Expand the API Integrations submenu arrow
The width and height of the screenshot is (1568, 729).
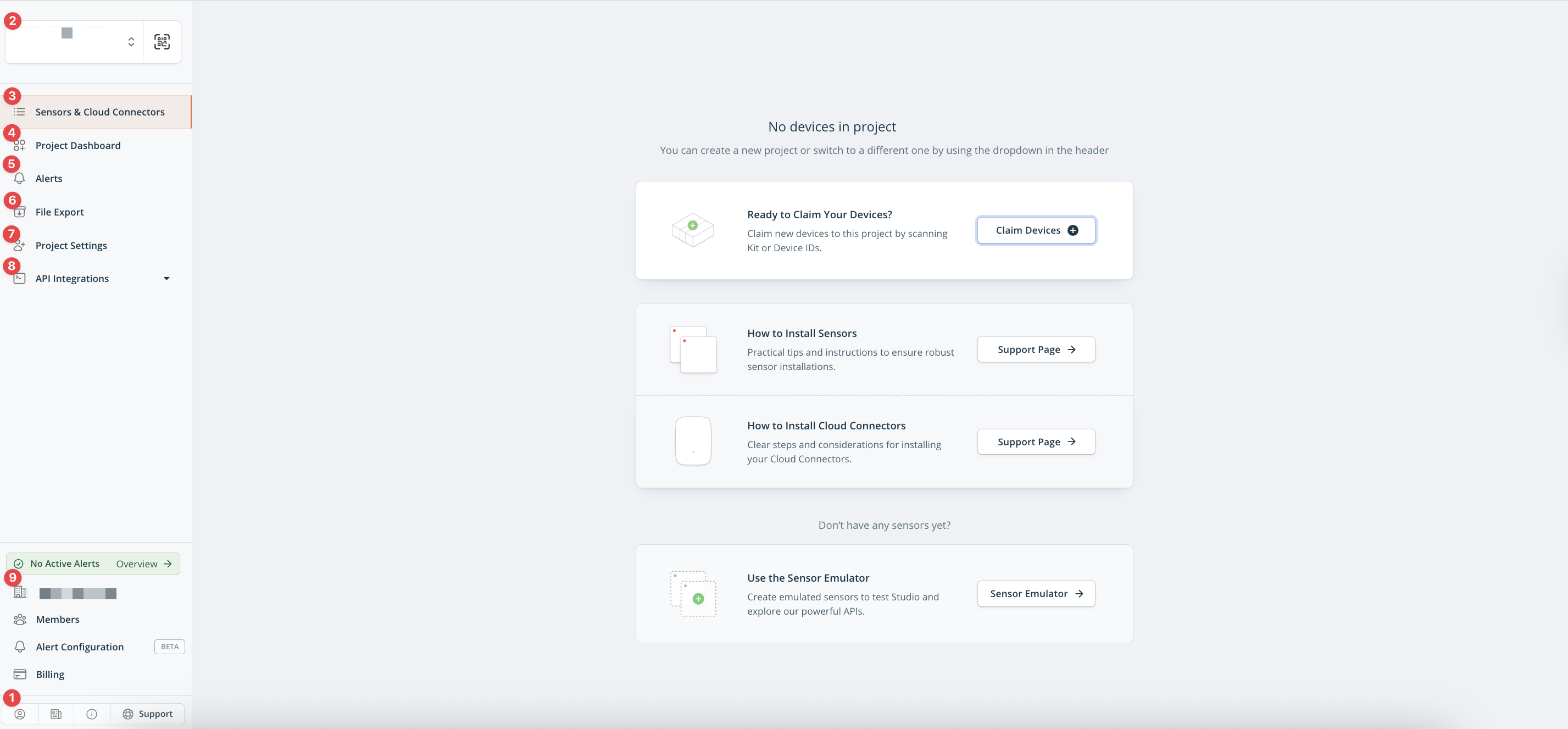click(x=166, y=279)
